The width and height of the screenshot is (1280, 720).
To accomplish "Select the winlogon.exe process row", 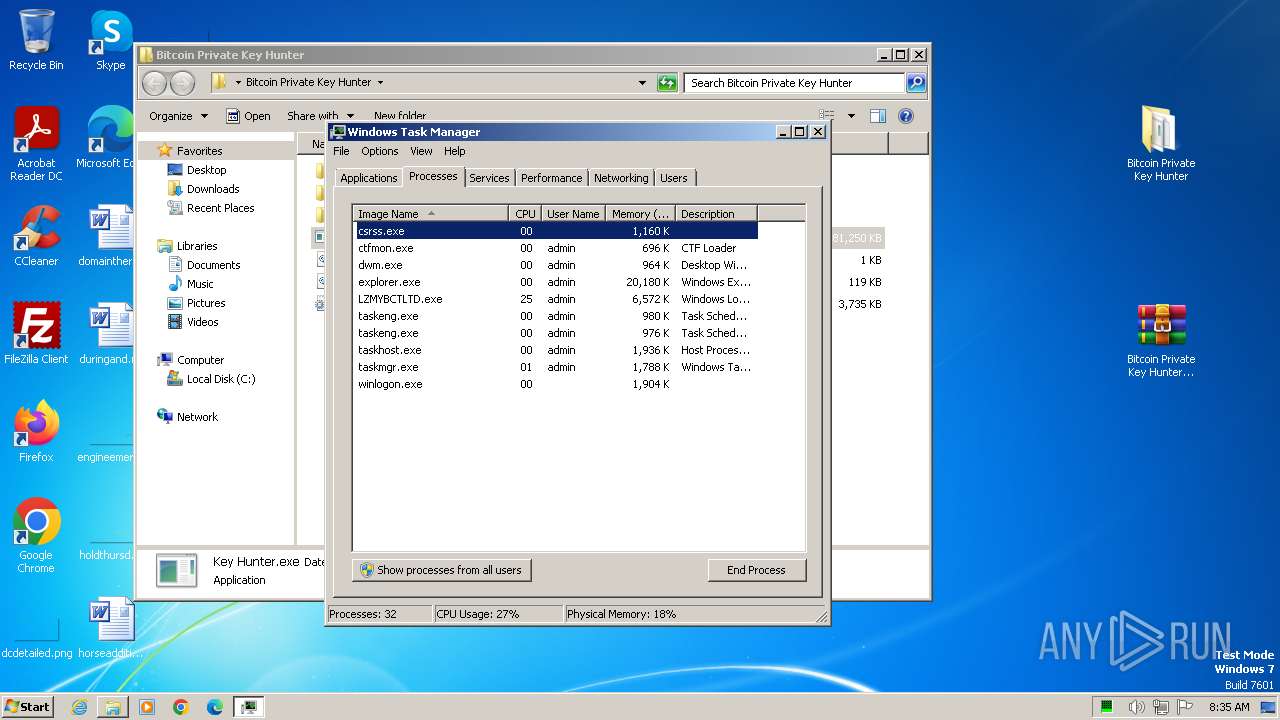I will pos(556,384).
